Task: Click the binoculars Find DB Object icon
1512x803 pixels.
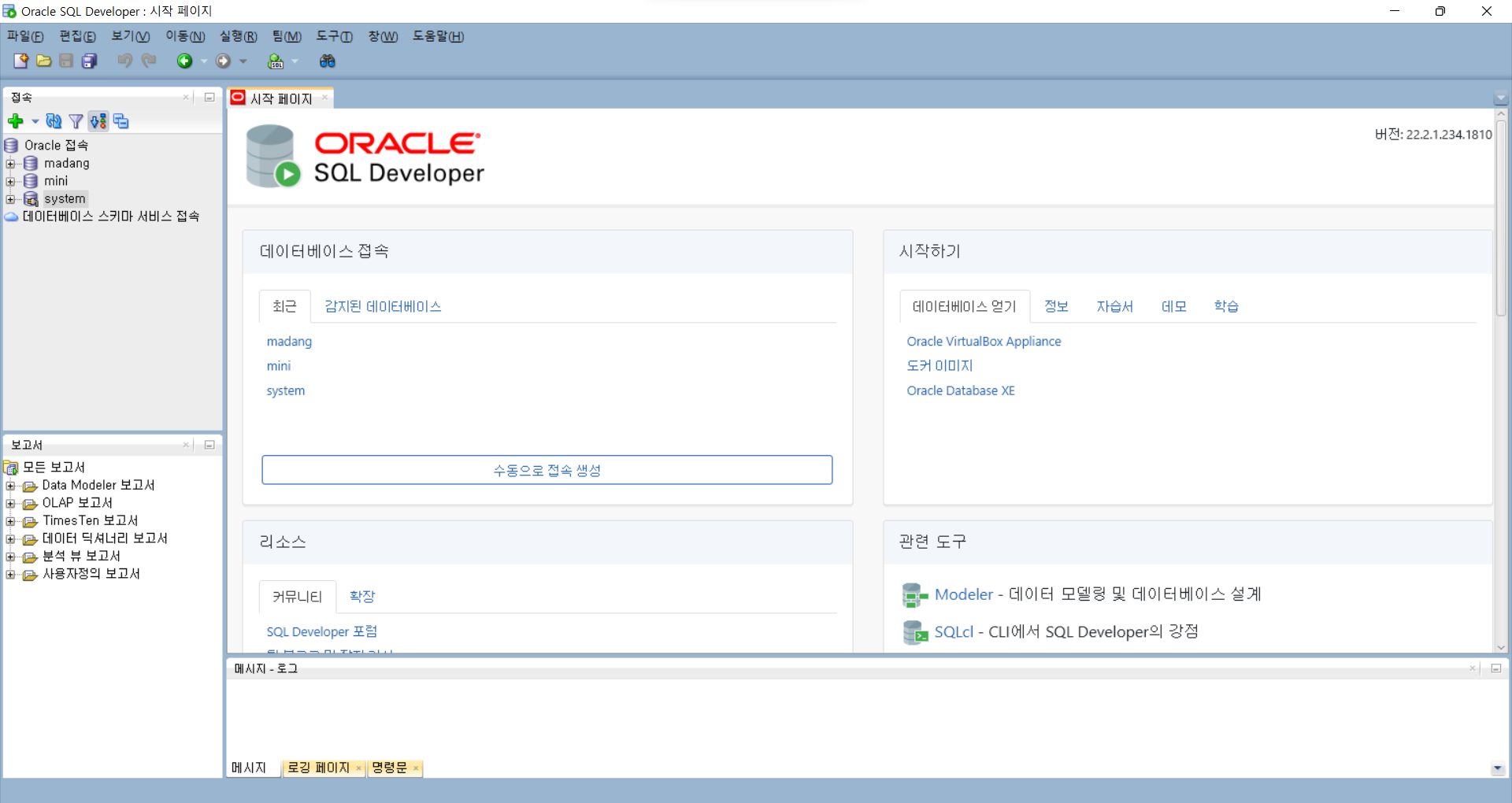Action: [x=327, y=61]
